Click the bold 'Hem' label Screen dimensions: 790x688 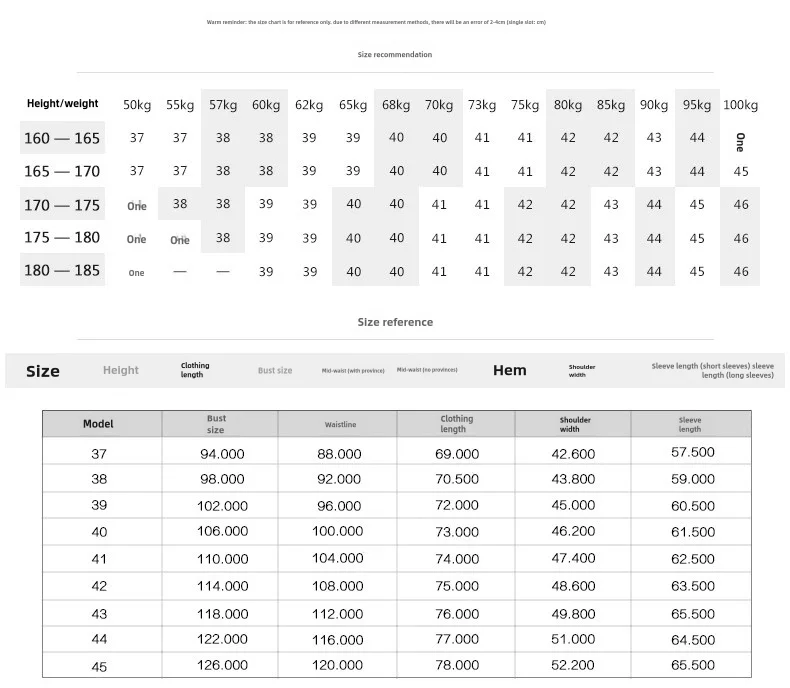pyautogui.click(x=510, y=371)
